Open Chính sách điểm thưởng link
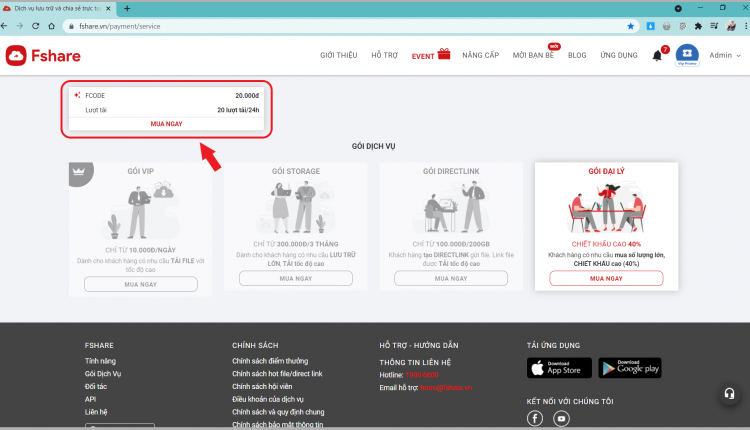The height and width of the screenshot is (430, 750). [270, 361]
